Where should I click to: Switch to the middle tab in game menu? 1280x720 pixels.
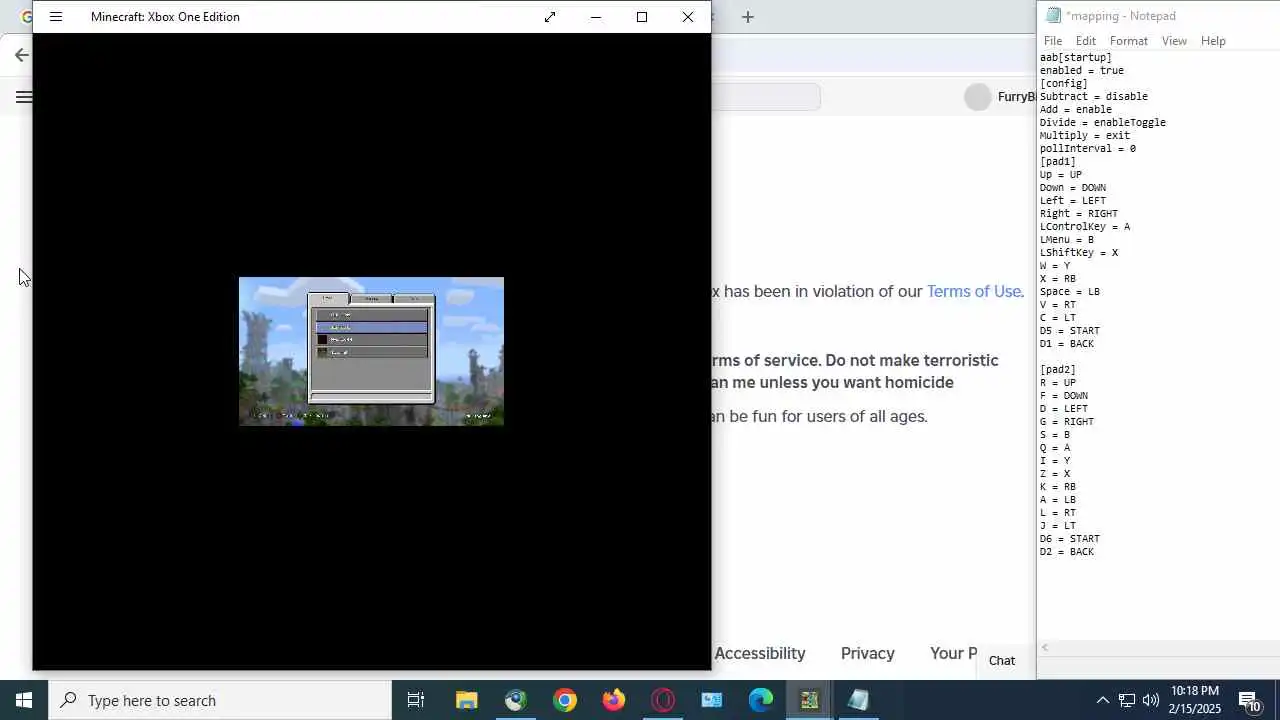click(371, 298)
